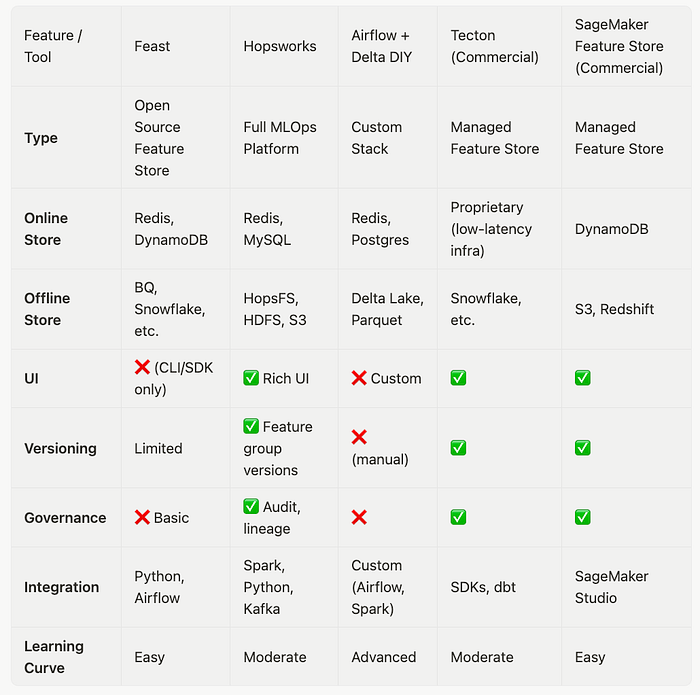
Task: Click green check in SageMaker UI cell
Action: pyautogui.click(x=583, y=378)
